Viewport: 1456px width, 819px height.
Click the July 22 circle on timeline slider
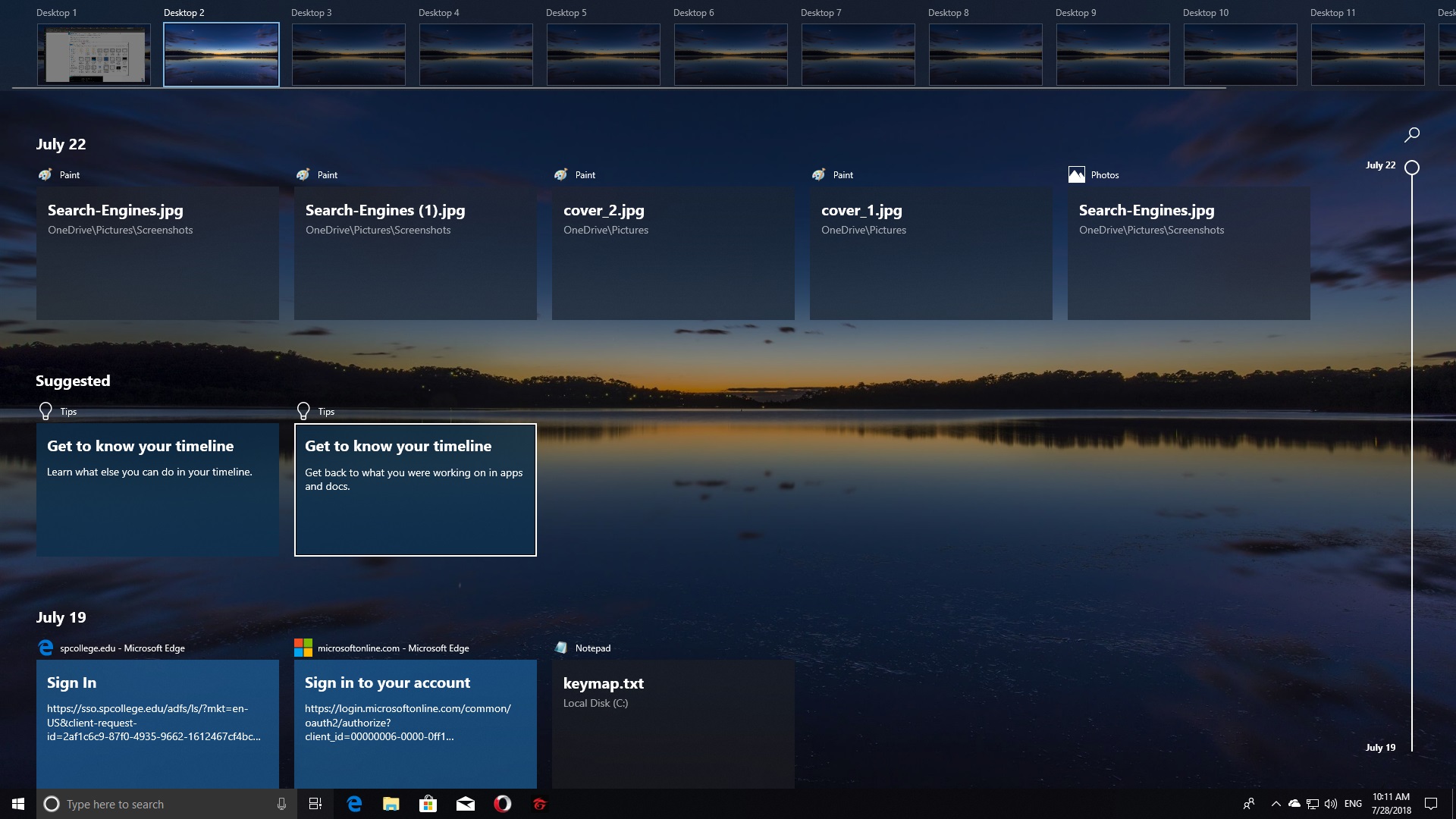(x=1412, y=168)
